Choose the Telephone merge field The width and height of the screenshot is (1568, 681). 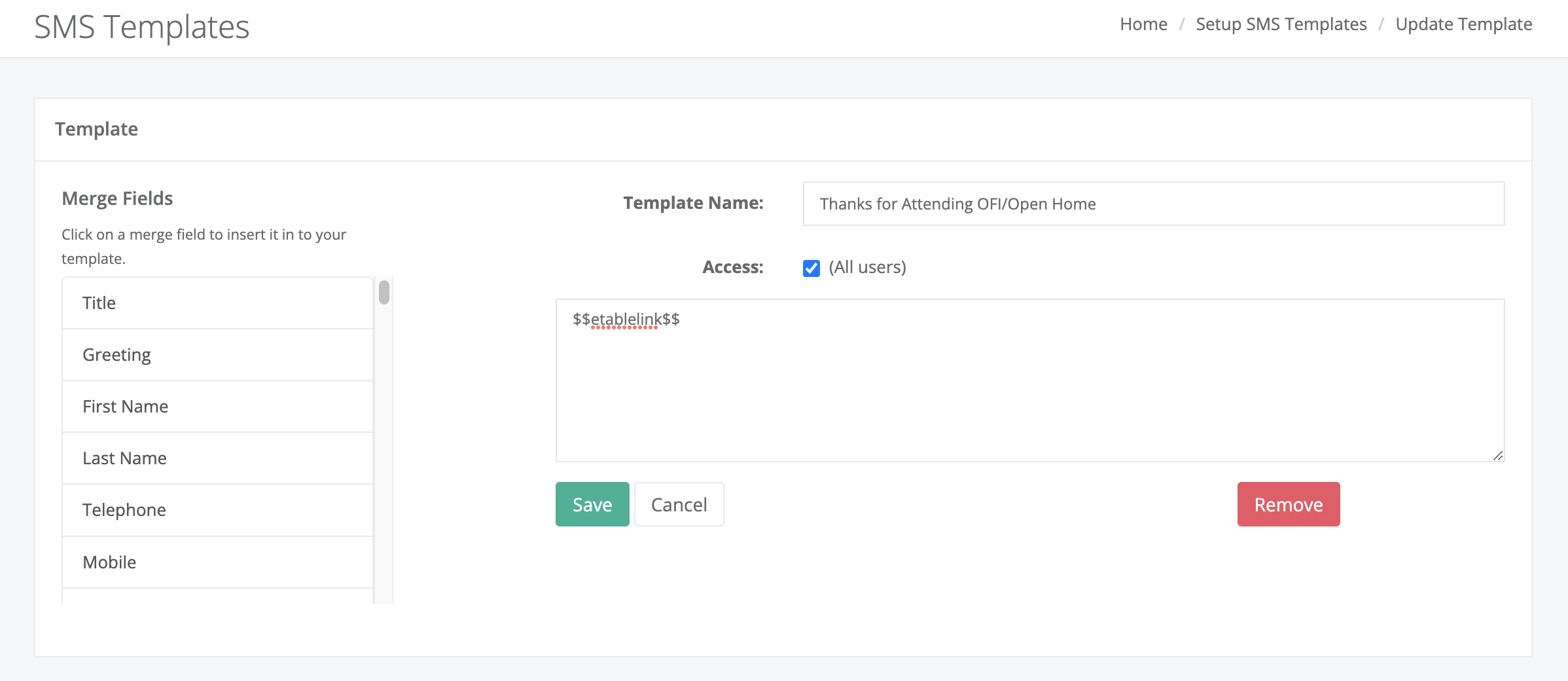click(x=217, y=510)
